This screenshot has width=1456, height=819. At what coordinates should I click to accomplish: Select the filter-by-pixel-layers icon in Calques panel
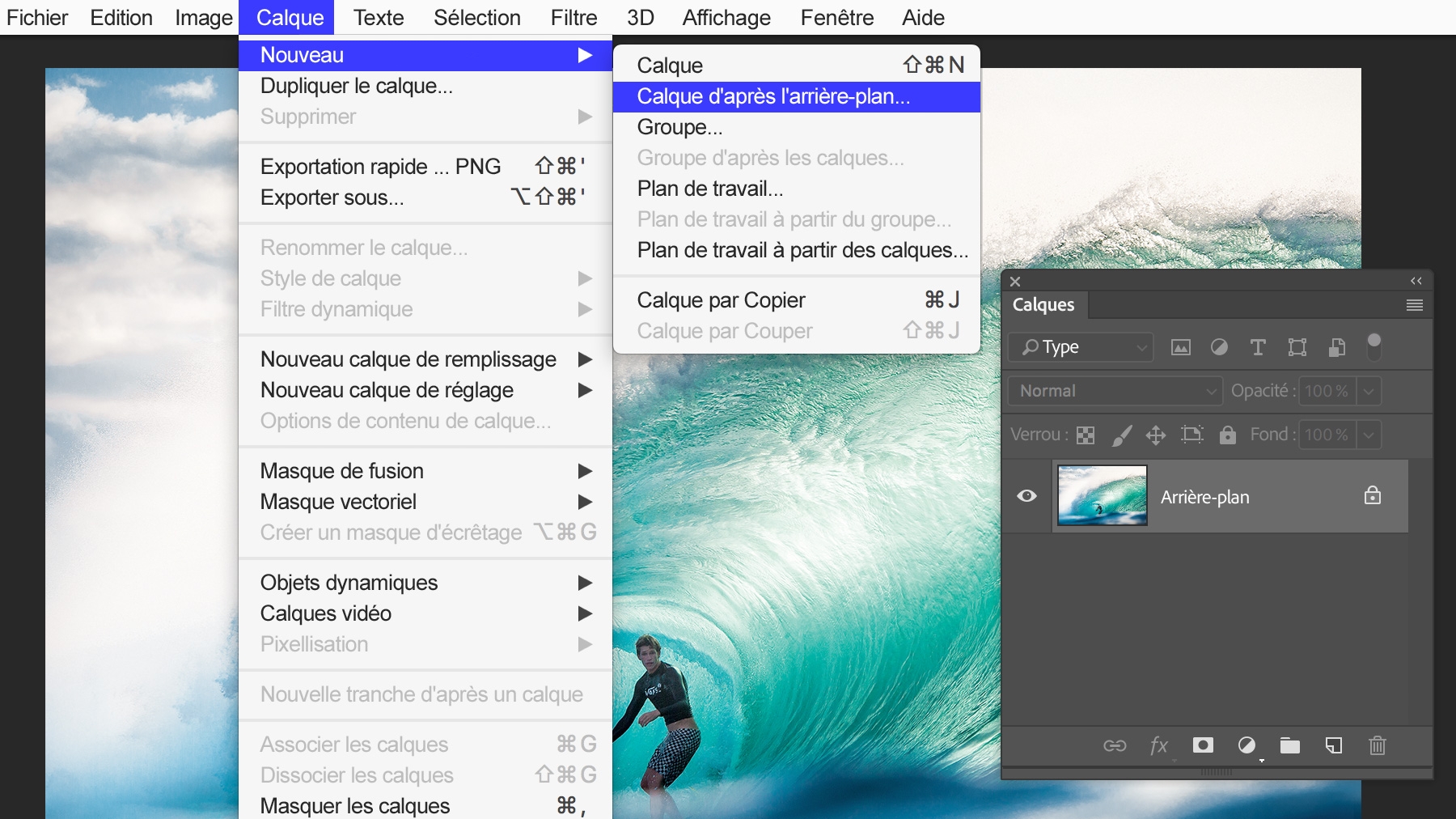[x=1182, y=346]
